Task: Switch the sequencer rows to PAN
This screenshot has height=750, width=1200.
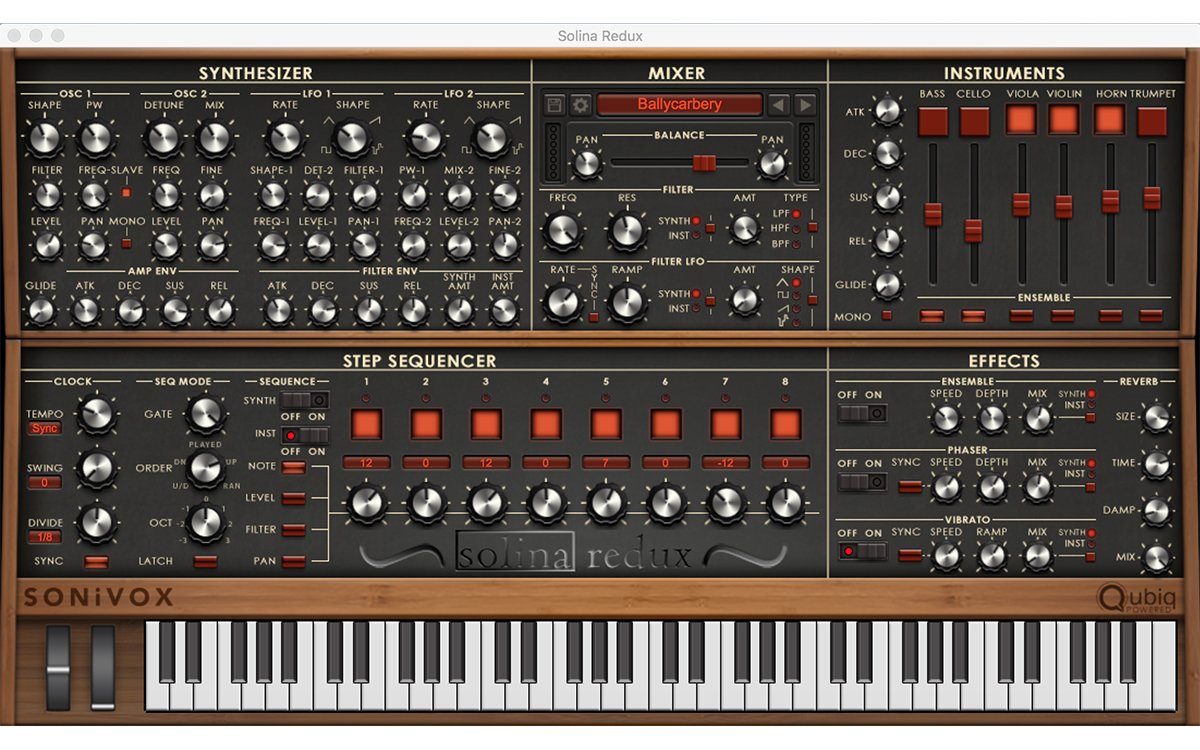Action: tap(293, 560)
